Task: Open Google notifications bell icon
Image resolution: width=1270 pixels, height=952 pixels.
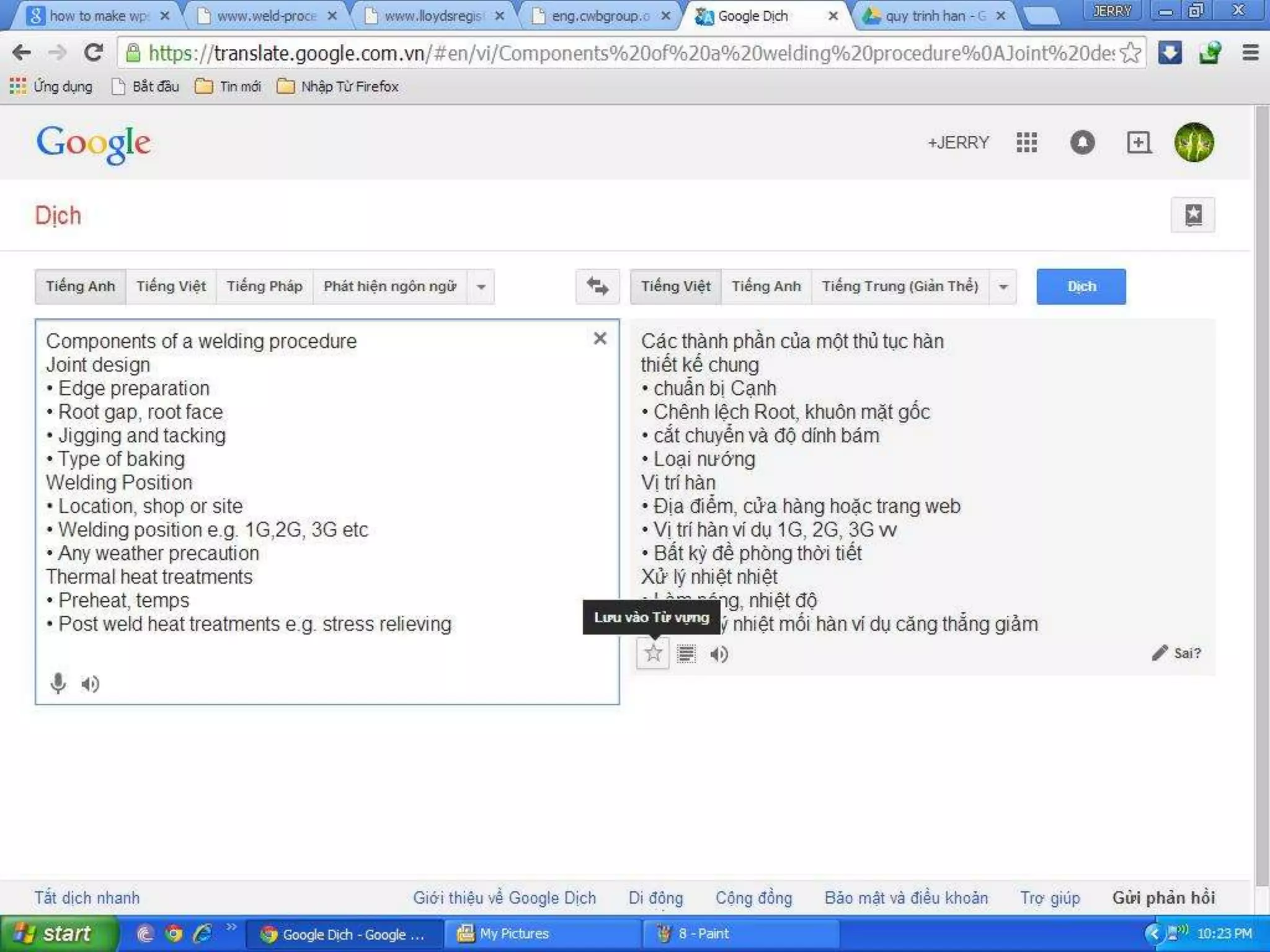Action: [1083, 143]
